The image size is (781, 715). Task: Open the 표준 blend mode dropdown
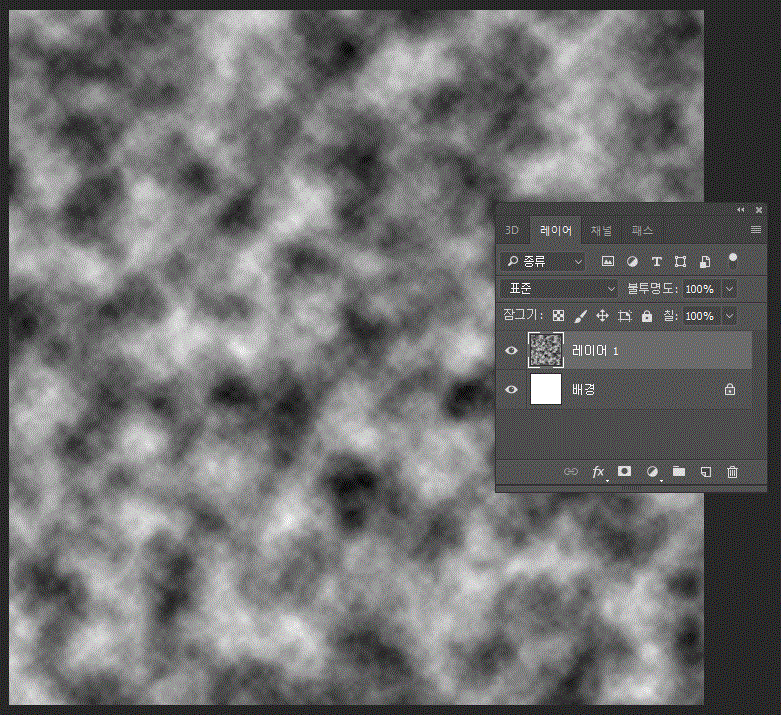click(560, 288)
